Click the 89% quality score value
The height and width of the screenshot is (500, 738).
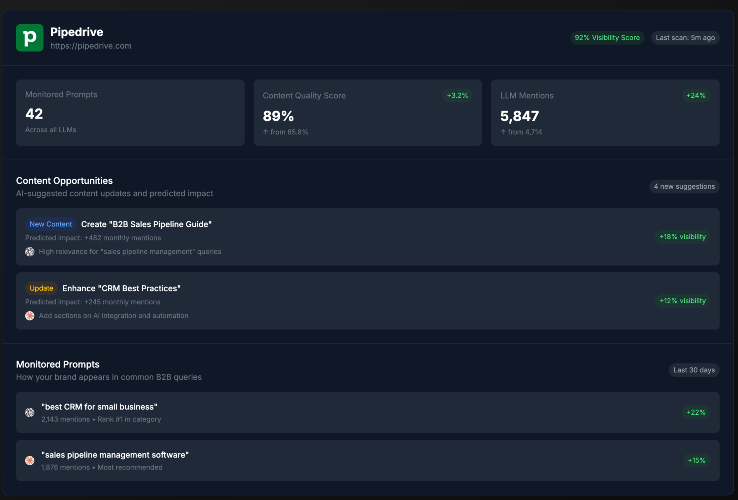(278, 116)
